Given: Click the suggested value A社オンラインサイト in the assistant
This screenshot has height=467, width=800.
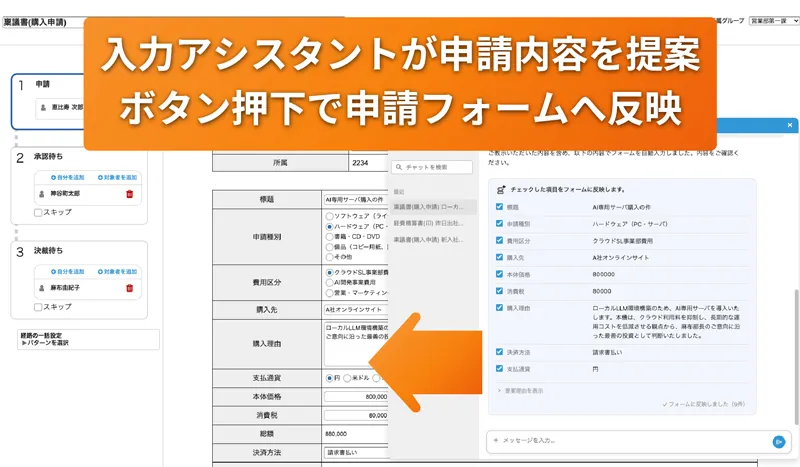Looking at the screenshot, I should 620,258.
